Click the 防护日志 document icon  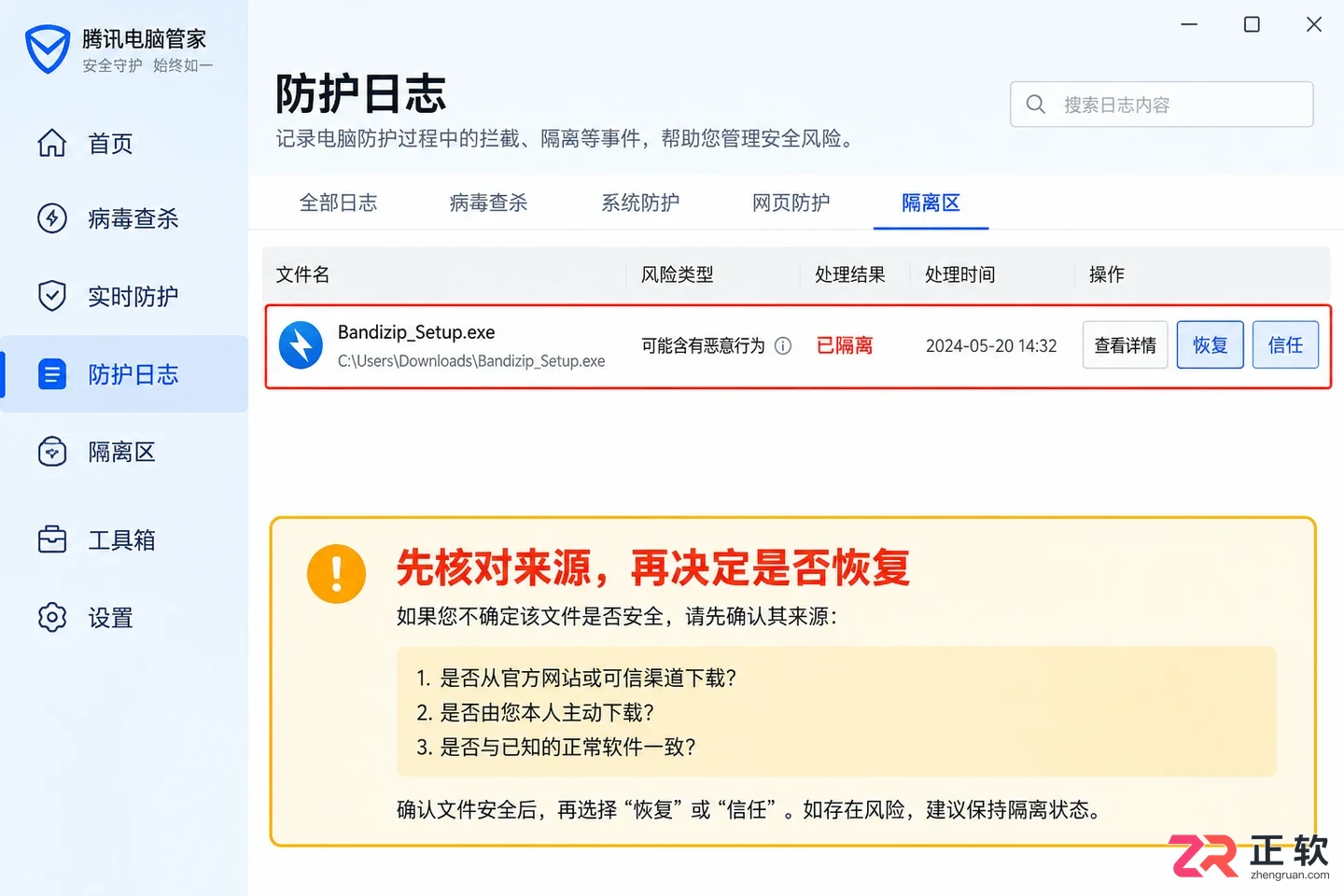[52, 374]
